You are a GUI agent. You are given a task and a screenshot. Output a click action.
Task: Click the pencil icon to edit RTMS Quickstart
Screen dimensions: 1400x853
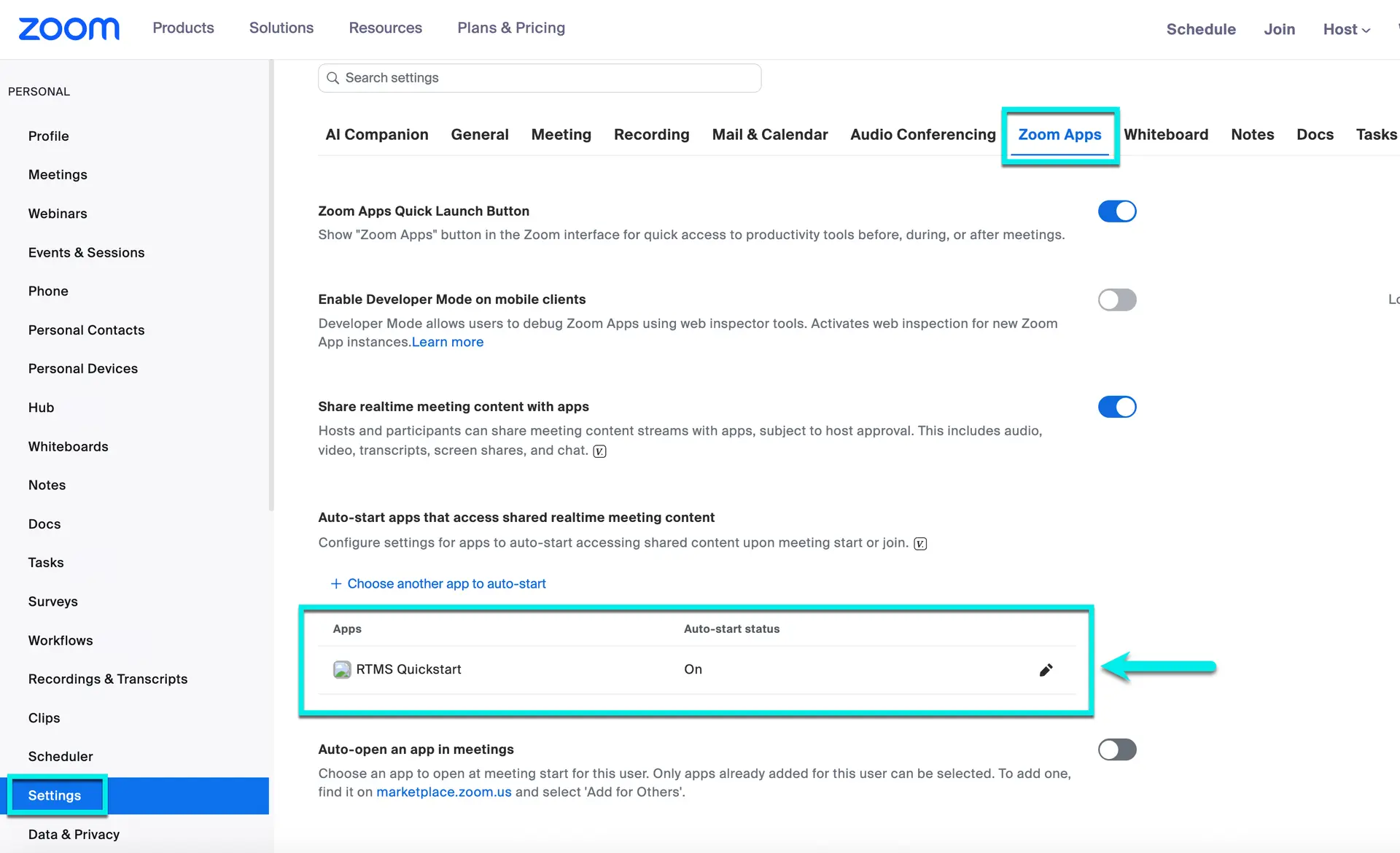(x=1046, y=669)
